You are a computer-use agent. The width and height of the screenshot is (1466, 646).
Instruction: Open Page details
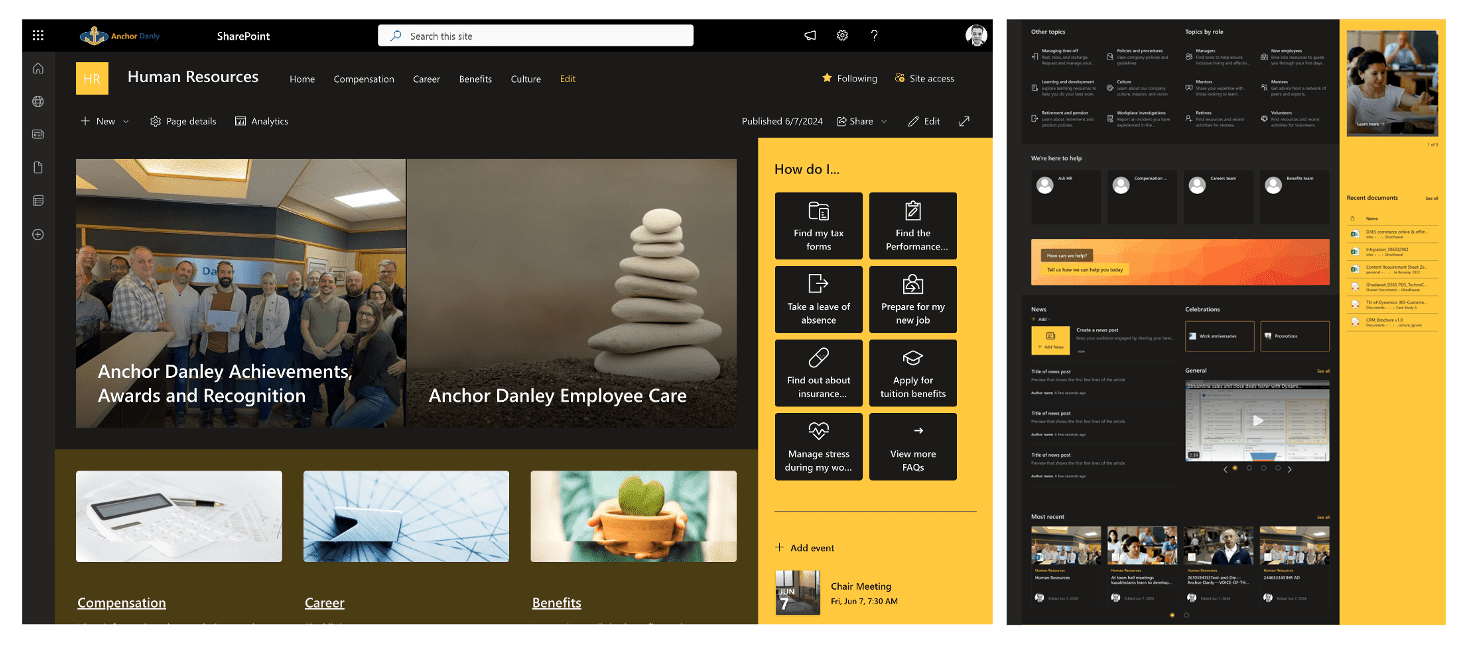[x=183, y=121]
